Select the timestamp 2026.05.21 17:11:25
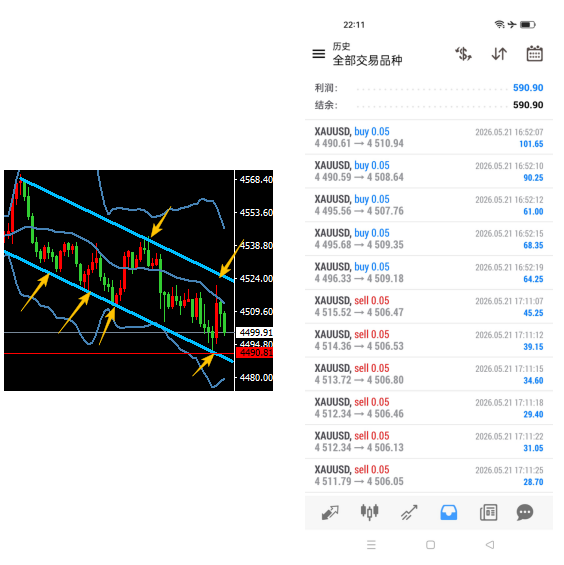This screenshot has height=565, width=564. click(509, 470)
